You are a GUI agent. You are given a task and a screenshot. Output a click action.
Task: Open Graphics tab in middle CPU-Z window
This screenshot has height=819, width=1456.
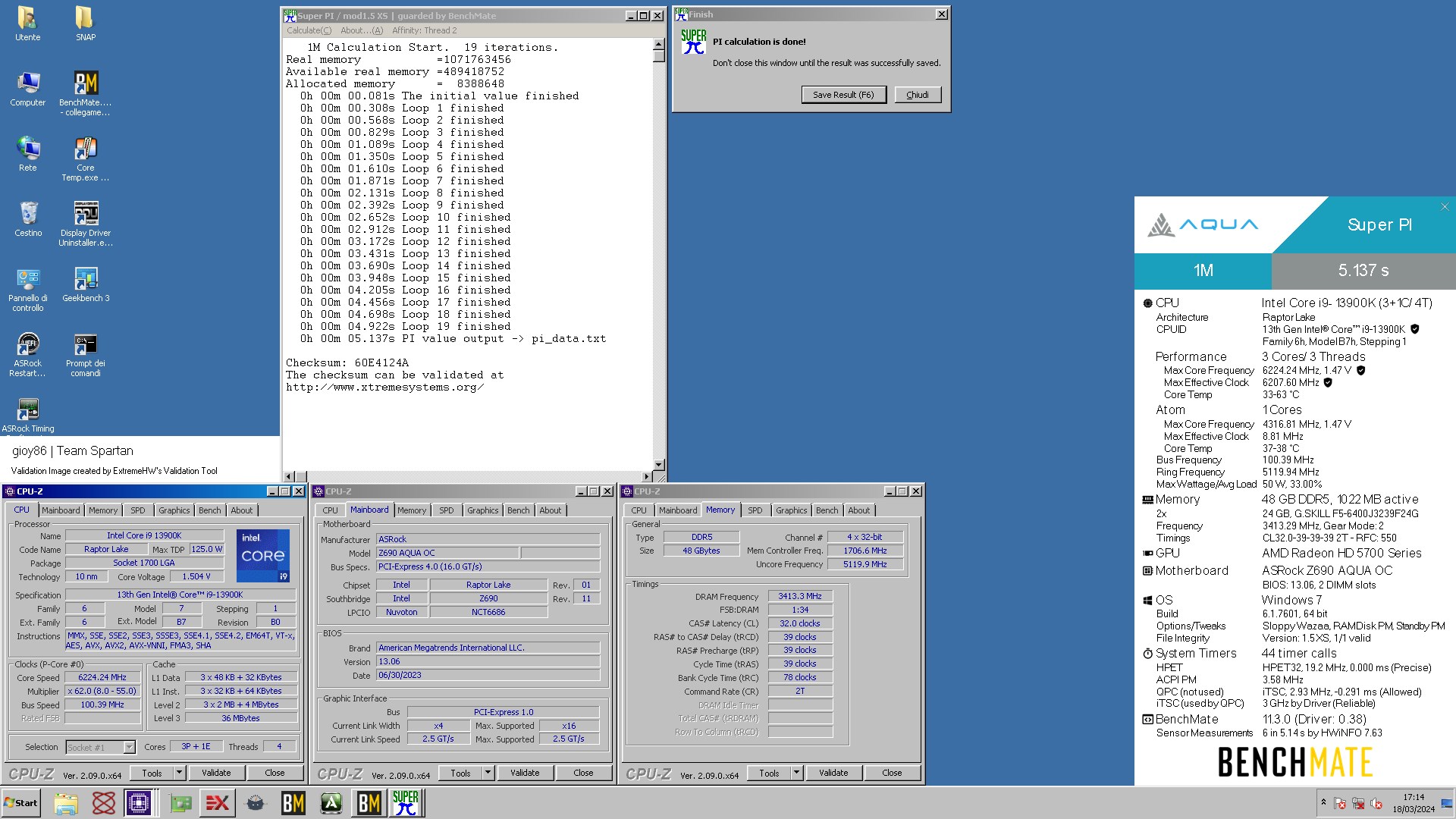[483, 510]
